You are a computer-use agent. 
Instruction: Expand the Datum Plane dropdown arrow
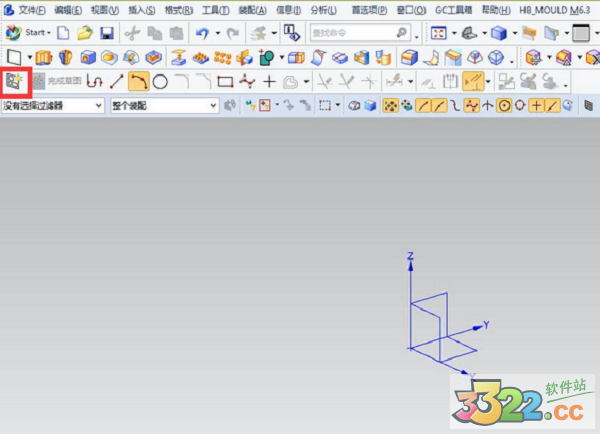(29, 58)
